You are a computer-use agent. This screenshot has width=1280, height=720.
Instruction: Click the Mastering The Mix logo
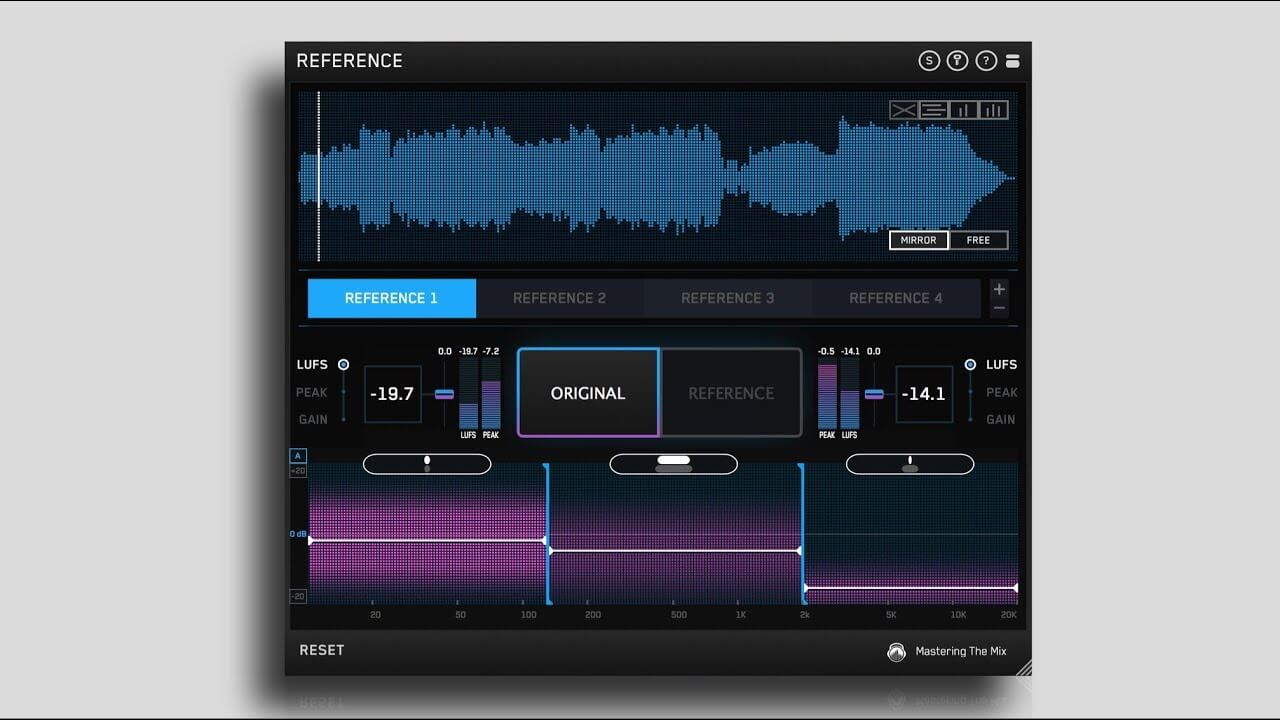pos(897,651)
